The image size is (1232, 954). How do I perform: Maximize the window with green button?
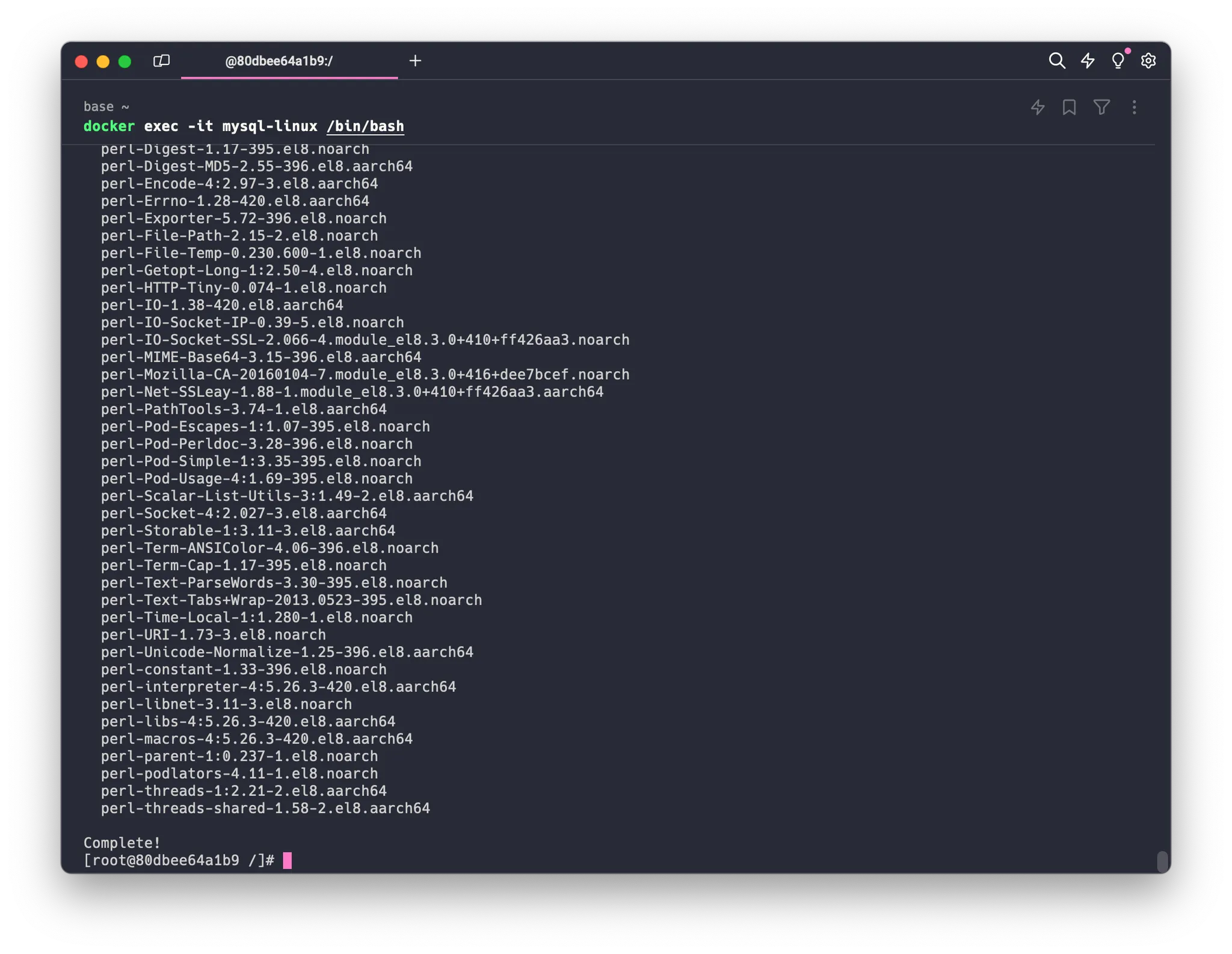(125, 61)
